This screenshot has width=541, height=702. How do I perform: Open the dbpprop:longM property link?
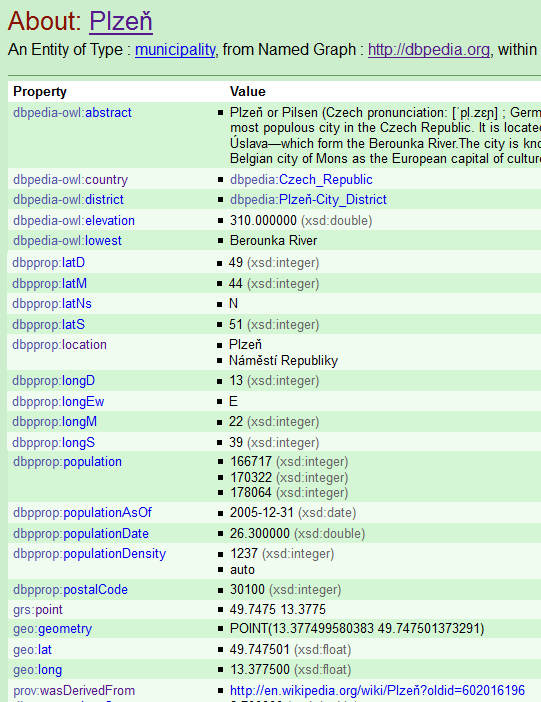(x=55, y=422)
